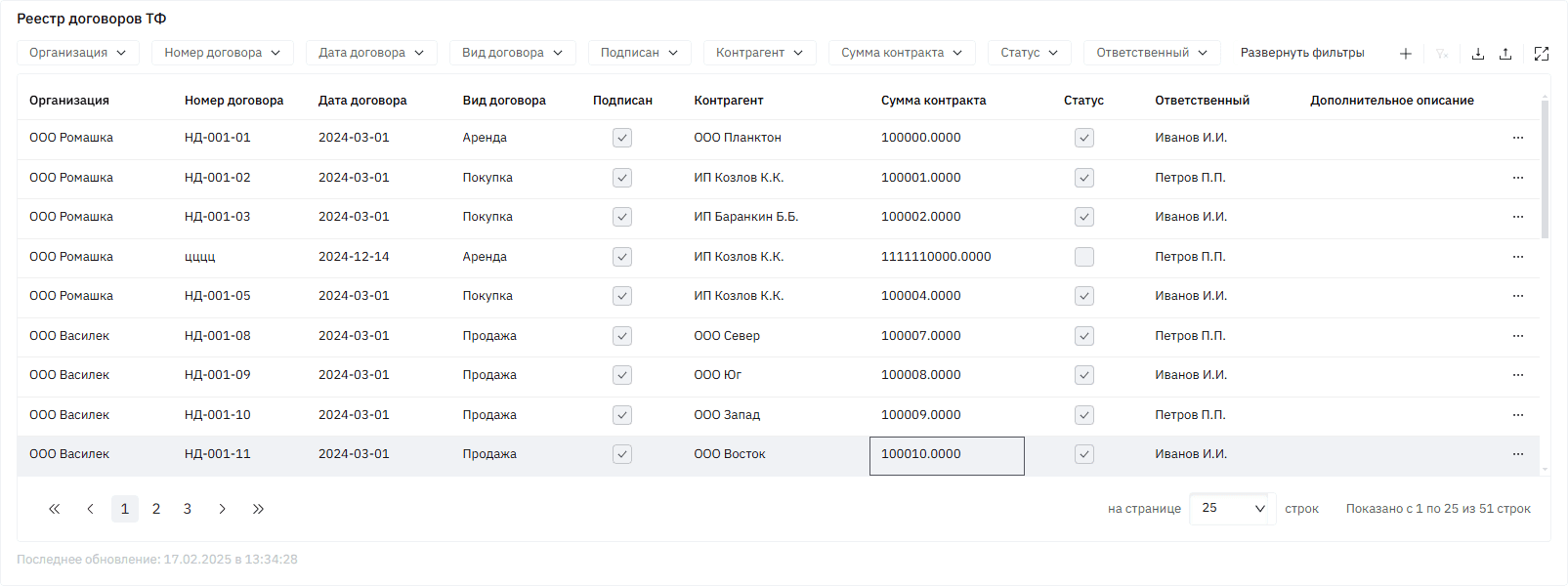Open three-dots menu for ООО Восток row
The height and width of the screenshot is (586, 1568).
pos(1518,454)
